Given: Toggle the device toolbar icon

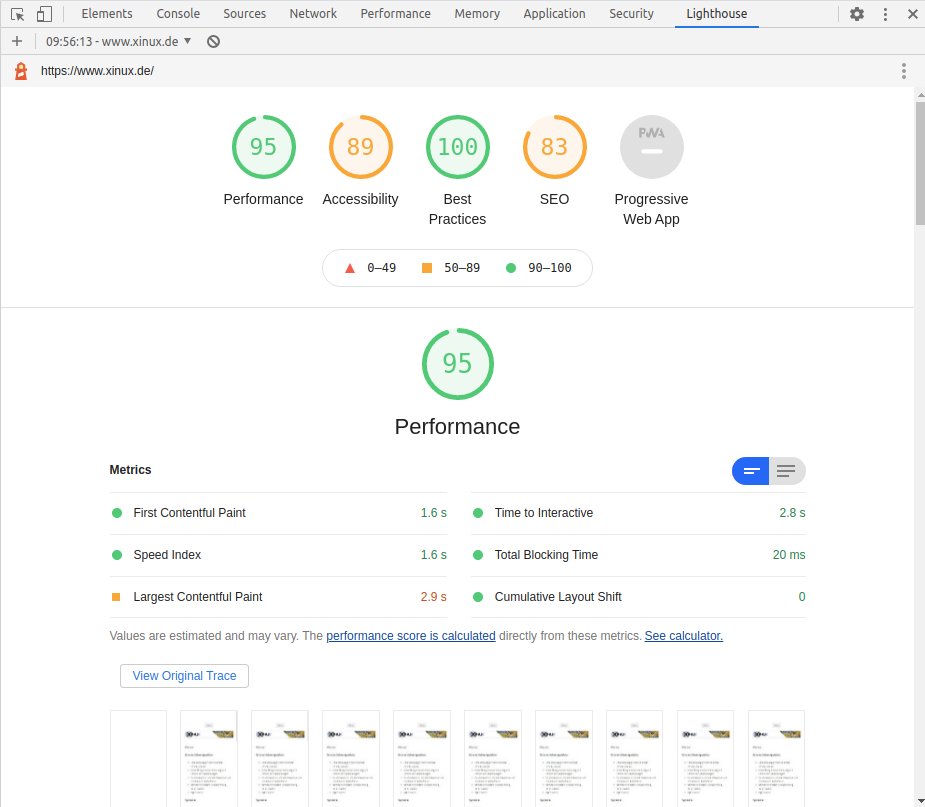Looking at the screenshot, I should (x=44, y=14).
